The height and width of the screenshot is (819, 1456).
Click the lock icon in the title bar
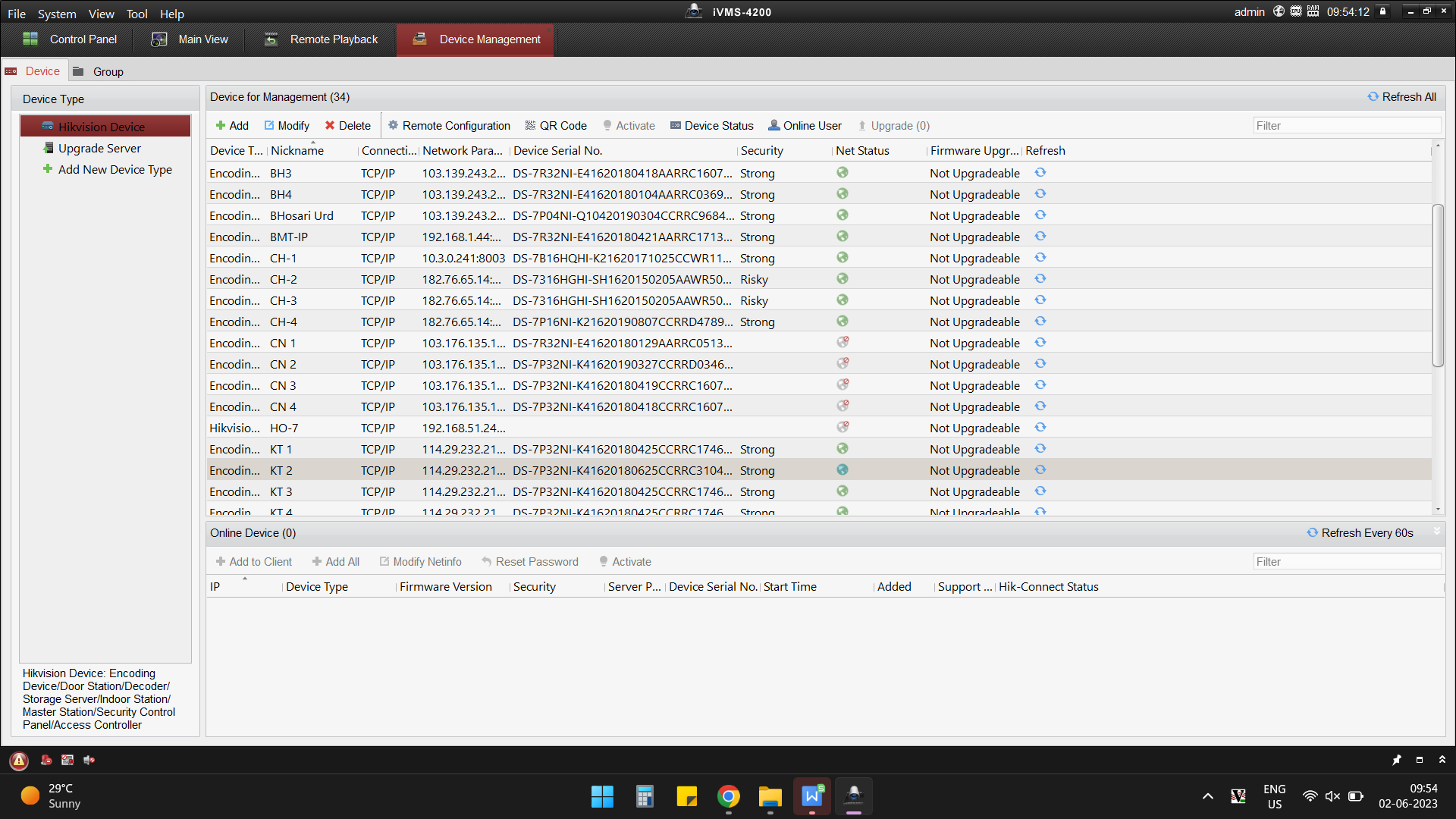coord(1383,11)
